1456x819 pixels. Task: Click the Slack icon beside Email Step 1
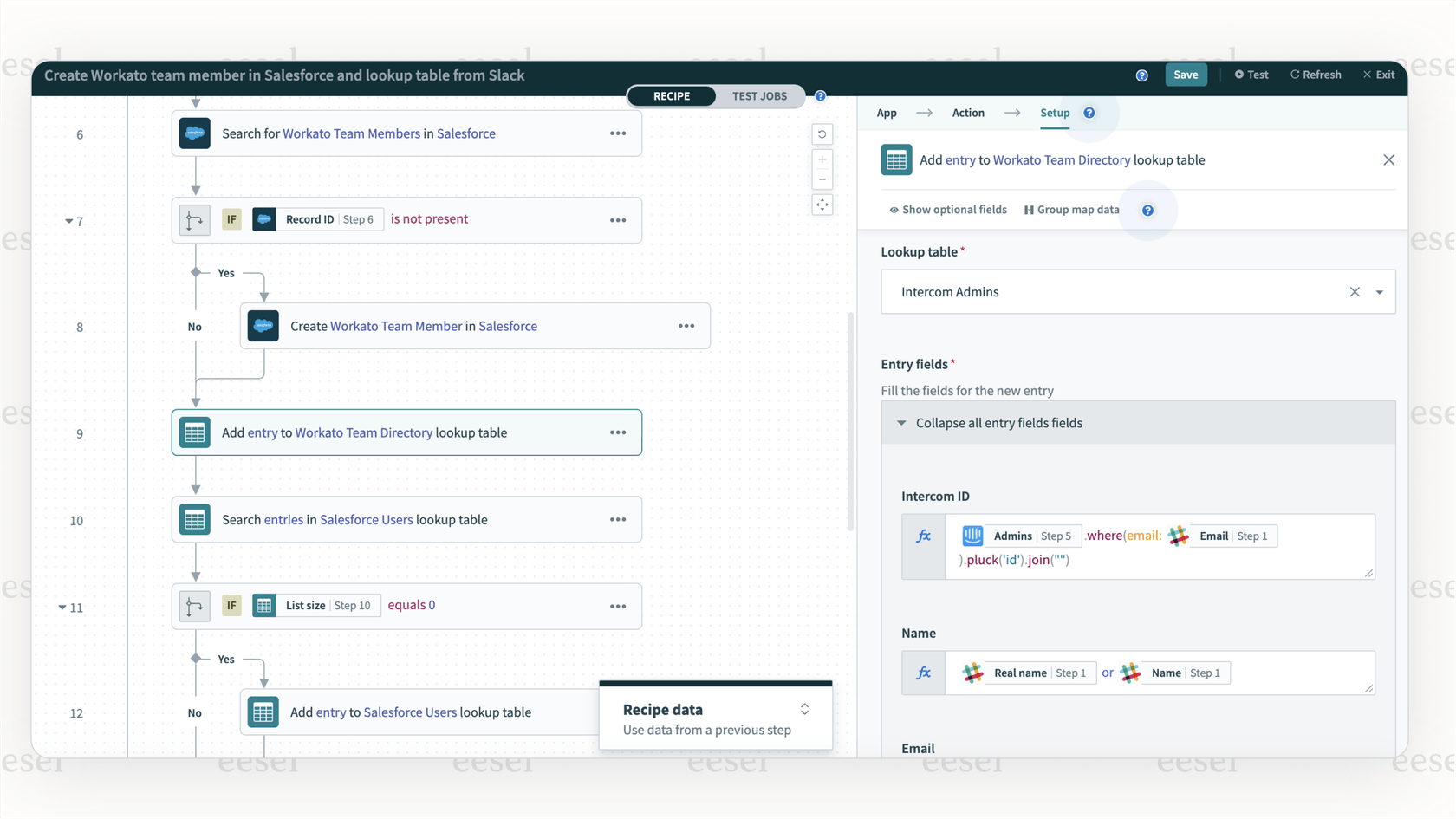[x=1178, y=536]
